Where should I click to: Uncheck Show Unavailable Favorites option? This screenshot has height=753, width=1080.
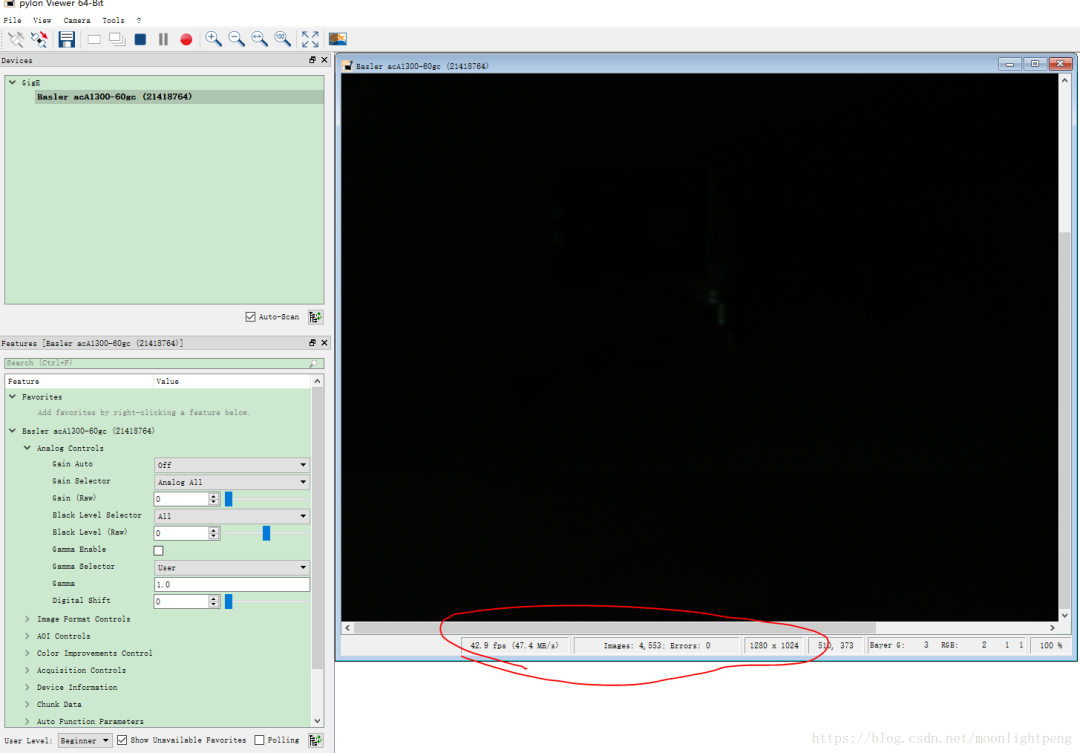click(x=120, y=740)
